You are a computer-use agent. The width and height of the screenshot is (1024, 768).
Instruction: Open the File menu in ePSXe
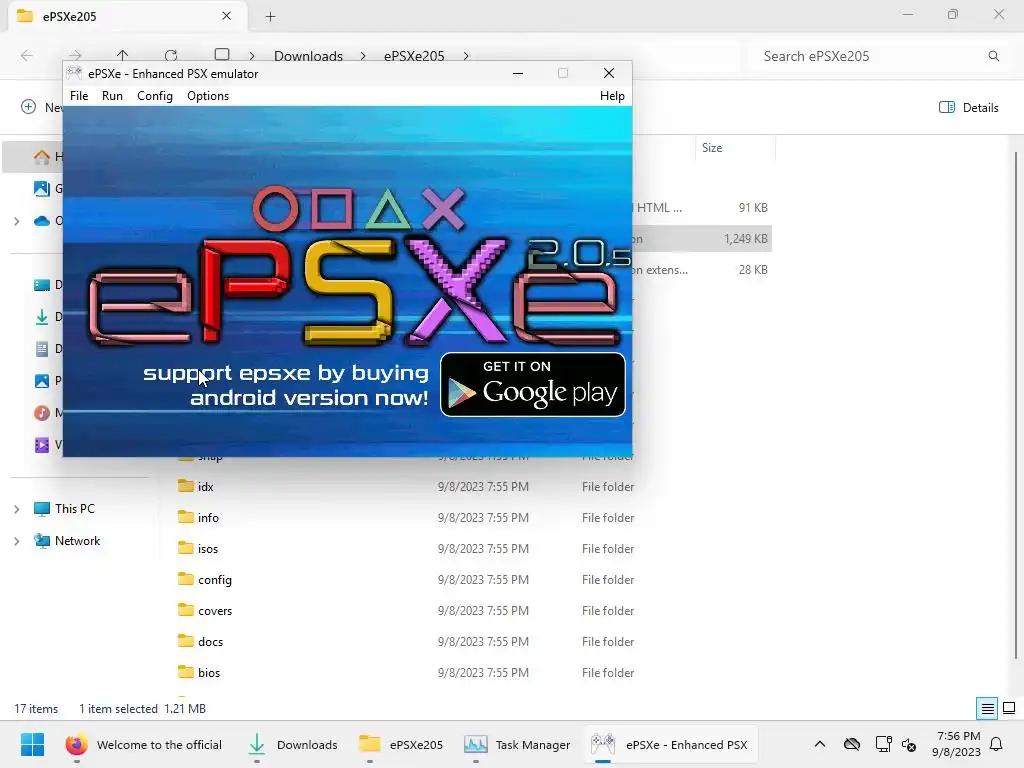[79, 95]
